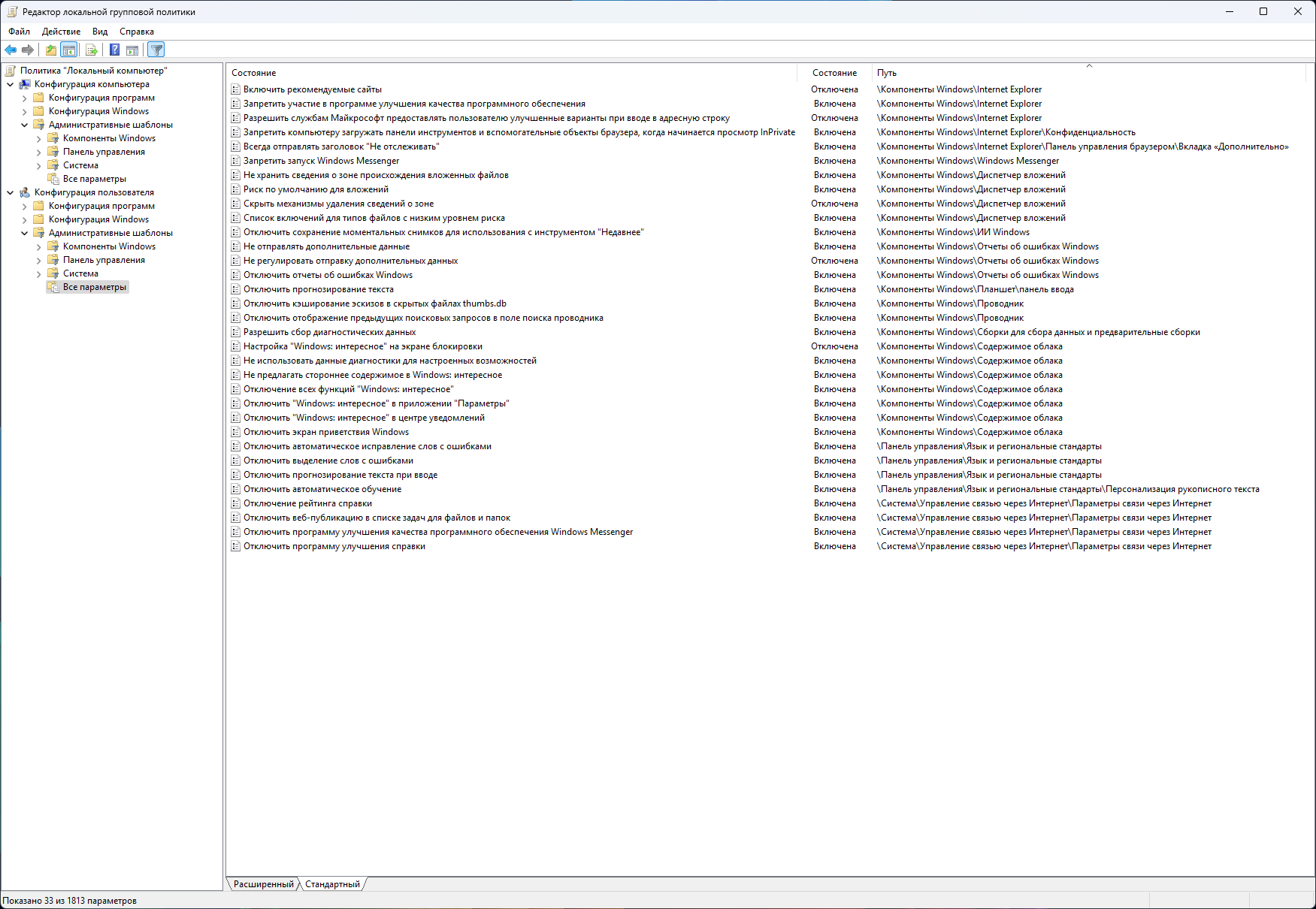1316x909 pixels.
Task: Open the Действие menu
Action: pos(60,31)
